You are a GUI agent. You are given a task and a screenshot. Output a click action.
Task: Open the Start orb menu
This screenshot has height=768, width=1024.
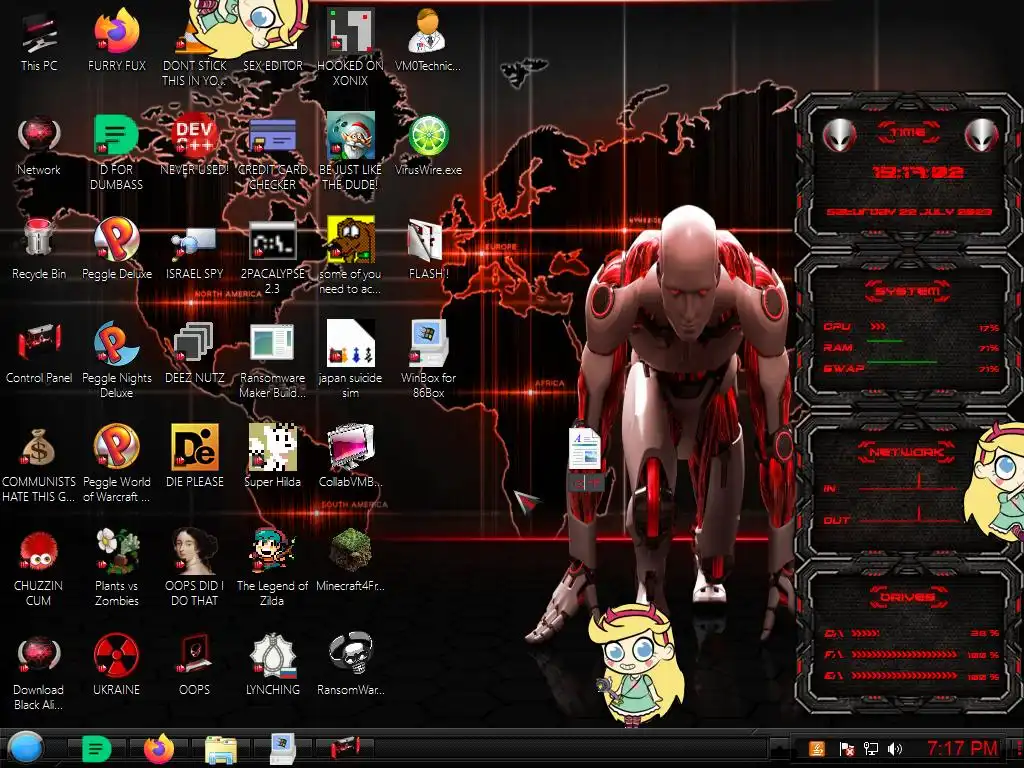coord(25,748)
